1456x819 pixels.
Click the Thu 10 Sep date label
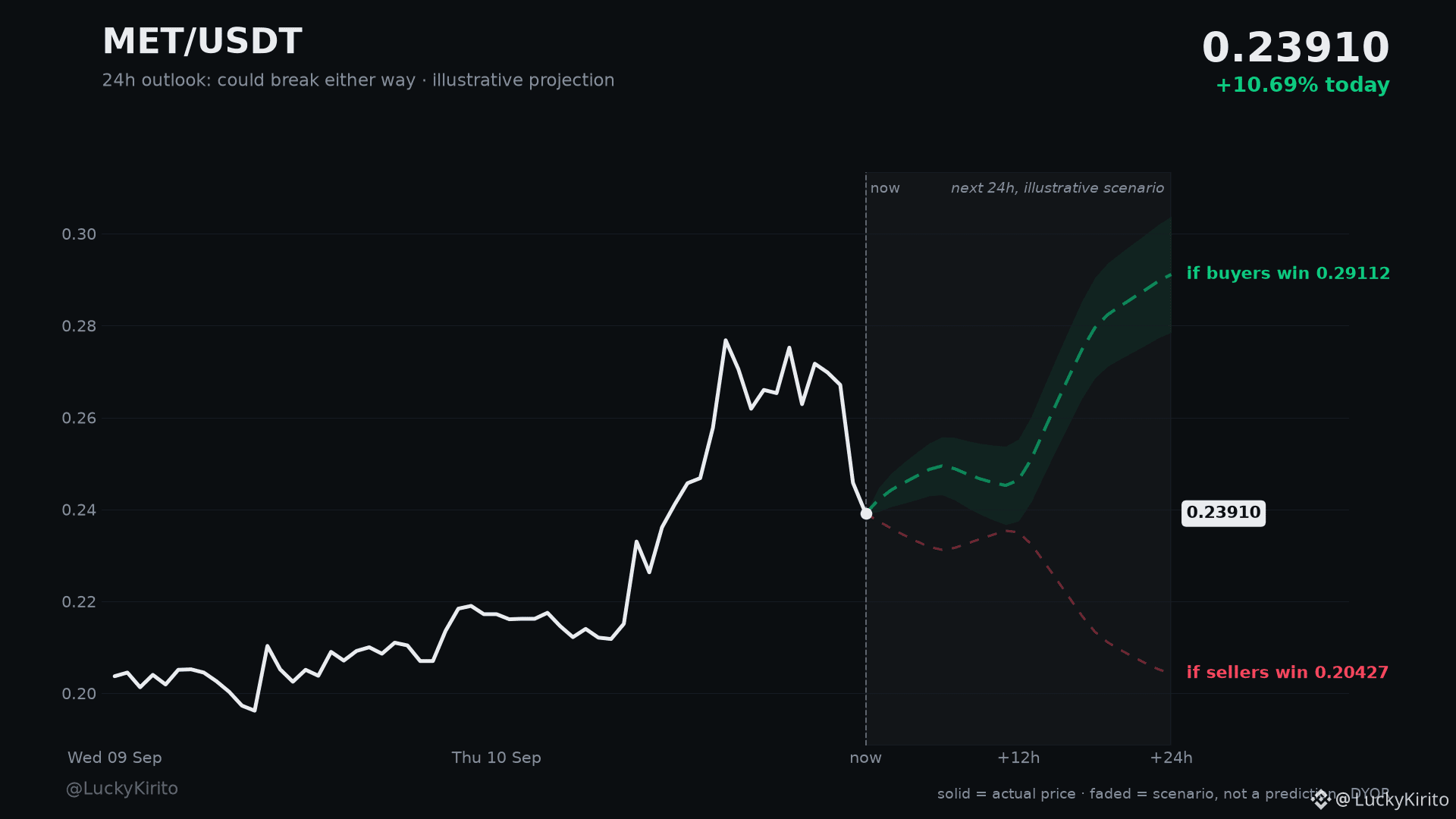click(x=496, y=758)
